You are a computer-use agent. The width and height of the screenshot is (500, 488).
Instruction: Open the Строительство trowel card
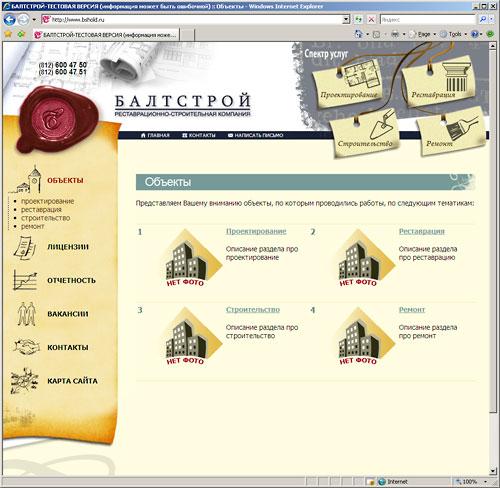coord(365,132)
